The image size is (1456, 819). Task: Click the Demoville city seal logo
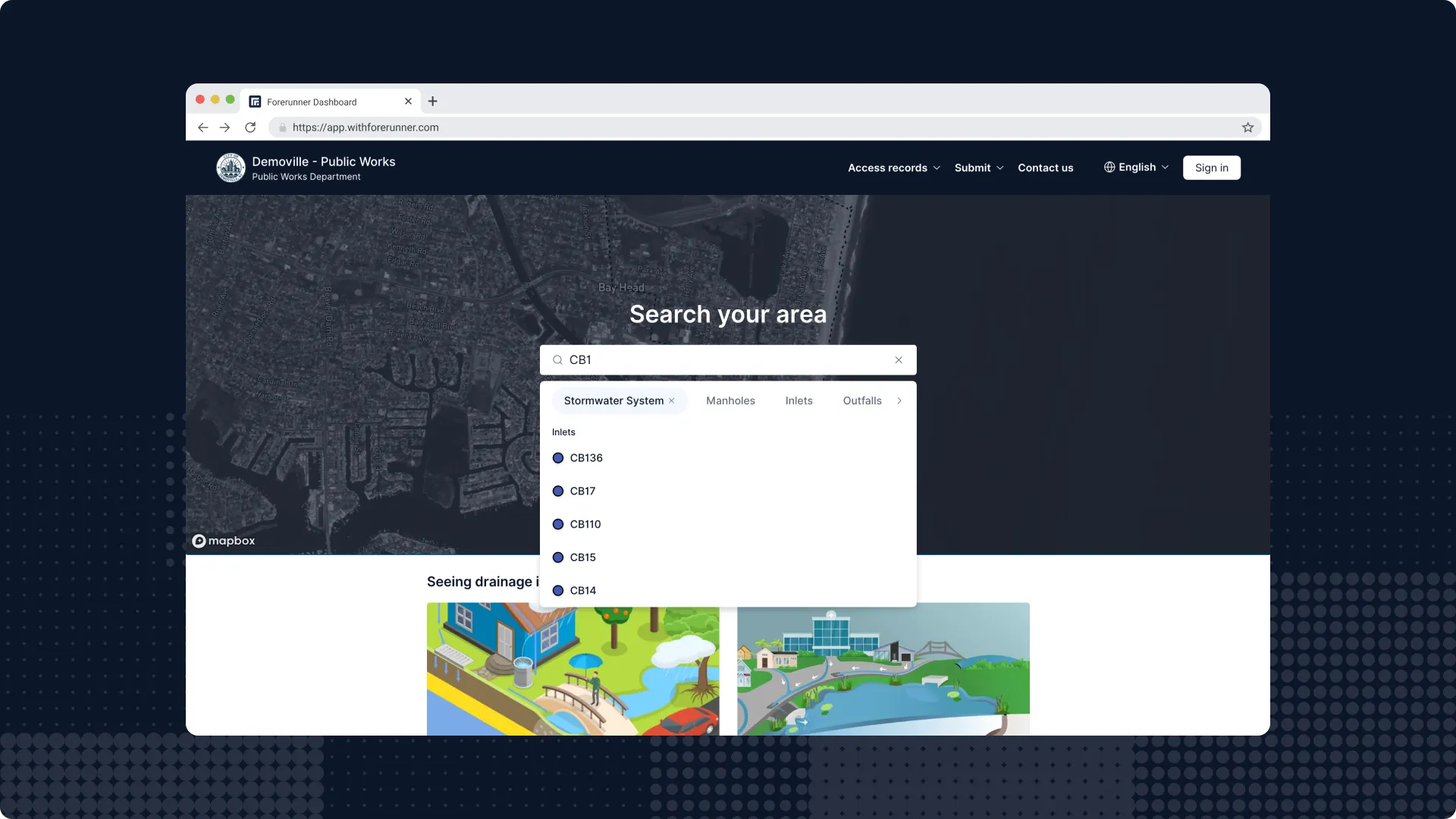pyautogui.click(x=231, y=168)
